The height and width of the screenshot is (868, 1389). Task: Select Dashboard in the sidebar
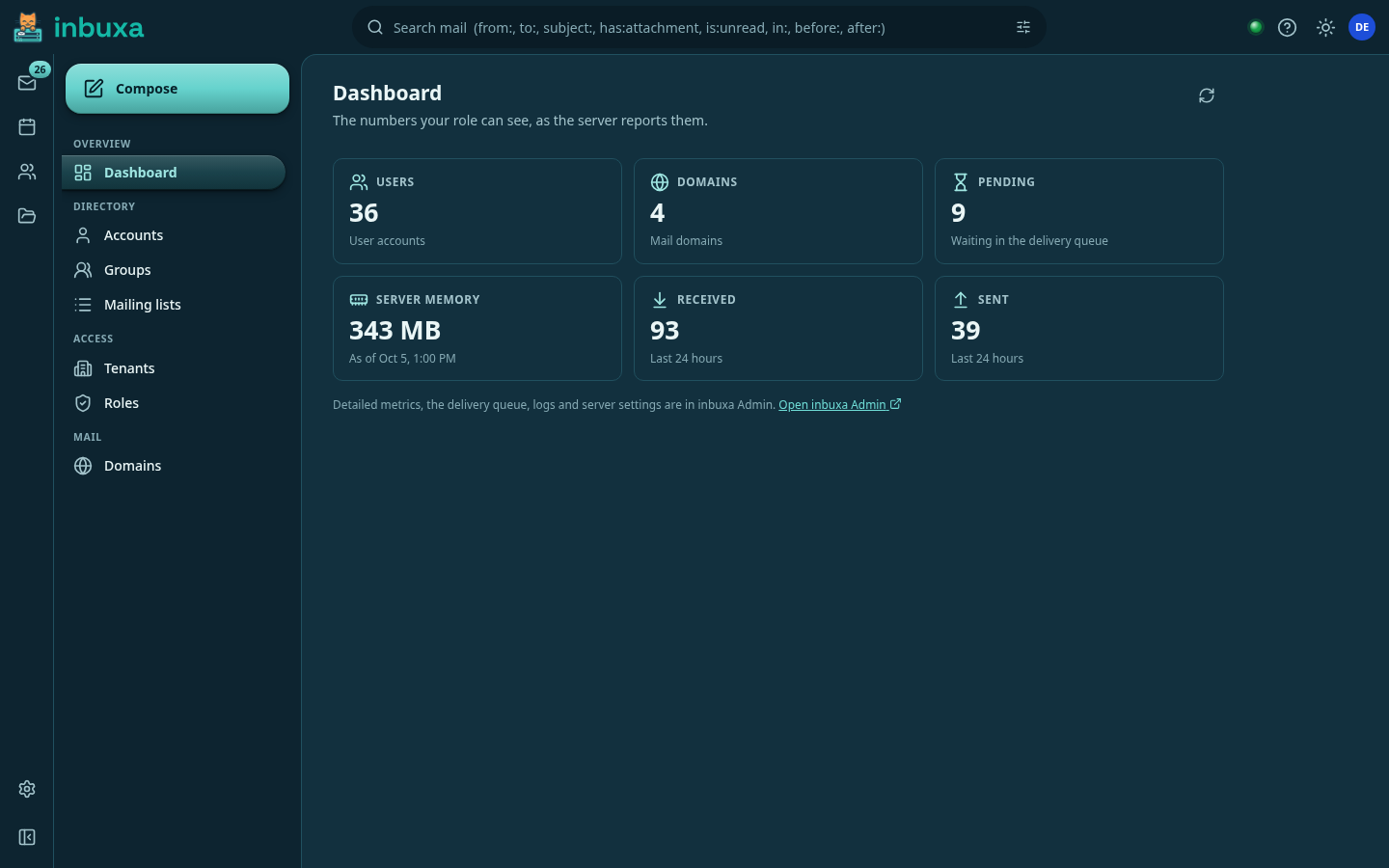click(174, 173)
